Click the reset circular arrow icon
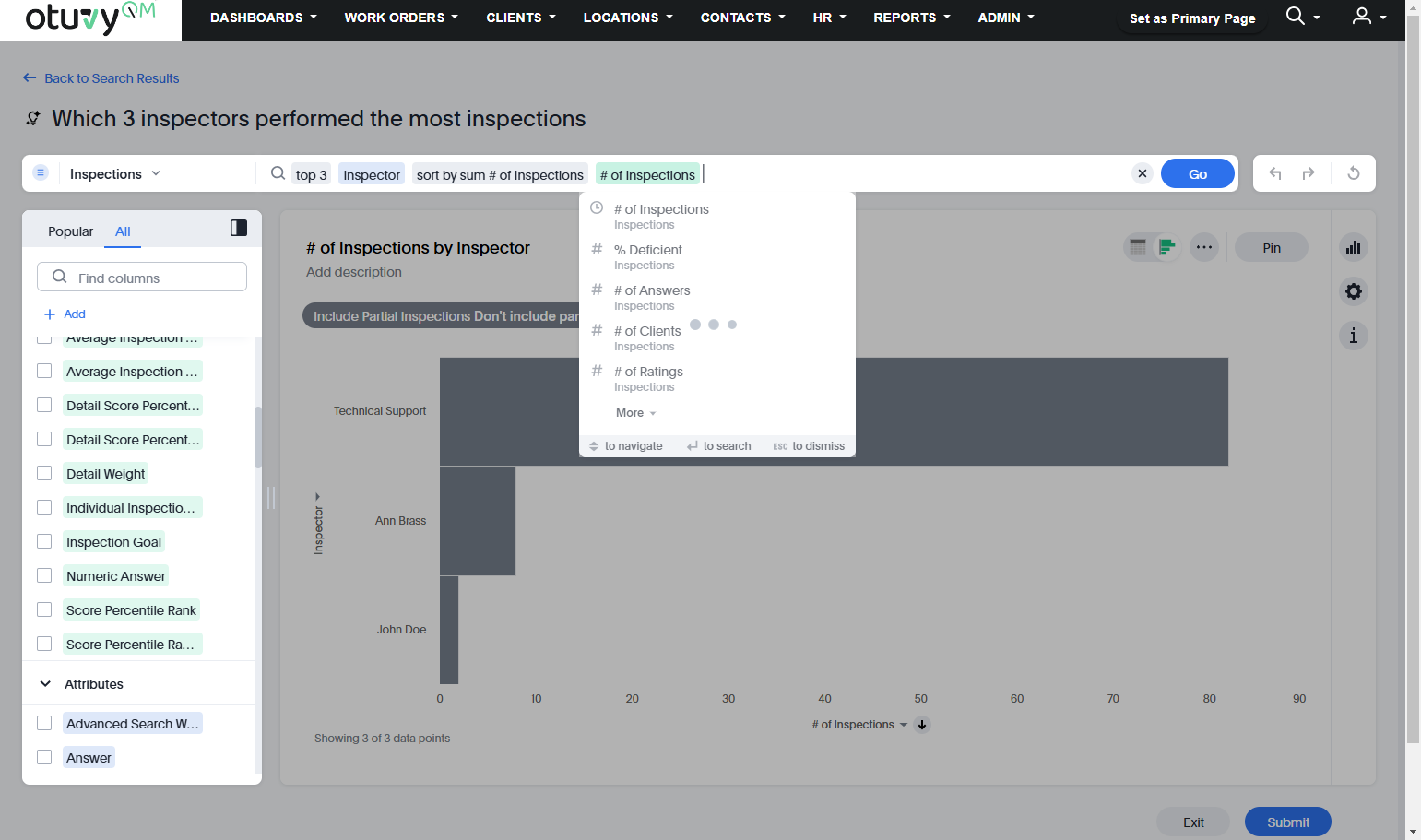The image size is (1421, 840). click(x=1354, y=173)
